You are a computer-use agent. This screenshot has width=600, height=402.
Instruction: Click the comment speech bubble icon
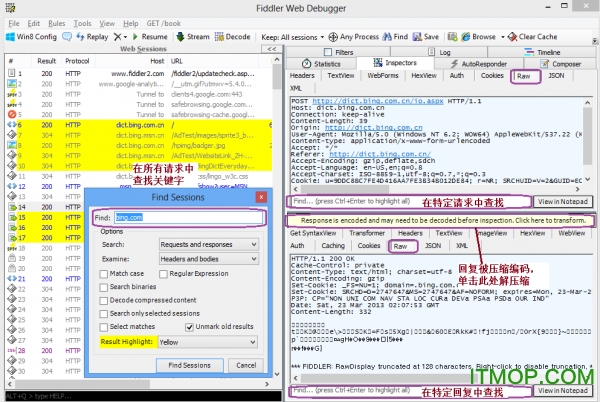(67, 37)
